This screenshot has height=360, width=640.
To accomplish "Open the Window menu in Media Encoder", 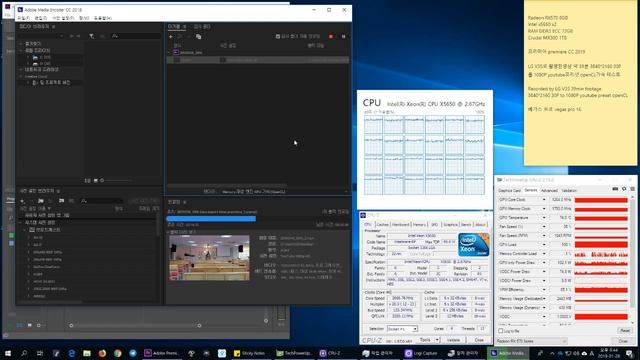I will click(84, 18).
